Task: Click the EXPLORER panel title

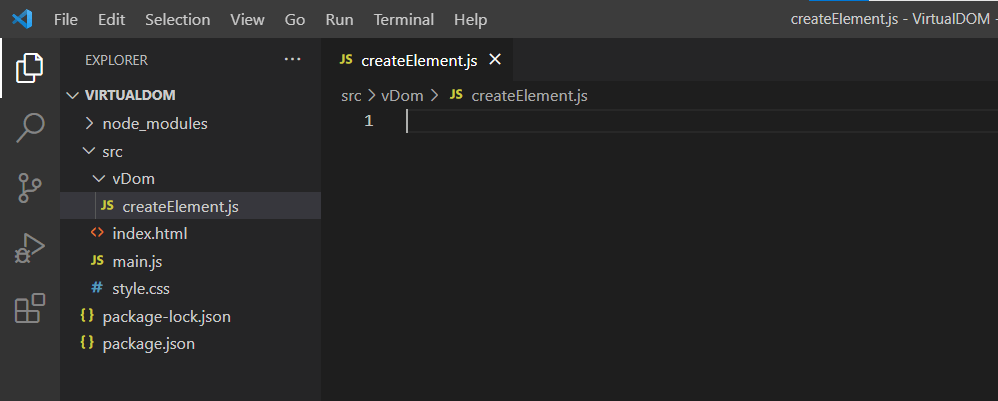Action: pos(116,60)
